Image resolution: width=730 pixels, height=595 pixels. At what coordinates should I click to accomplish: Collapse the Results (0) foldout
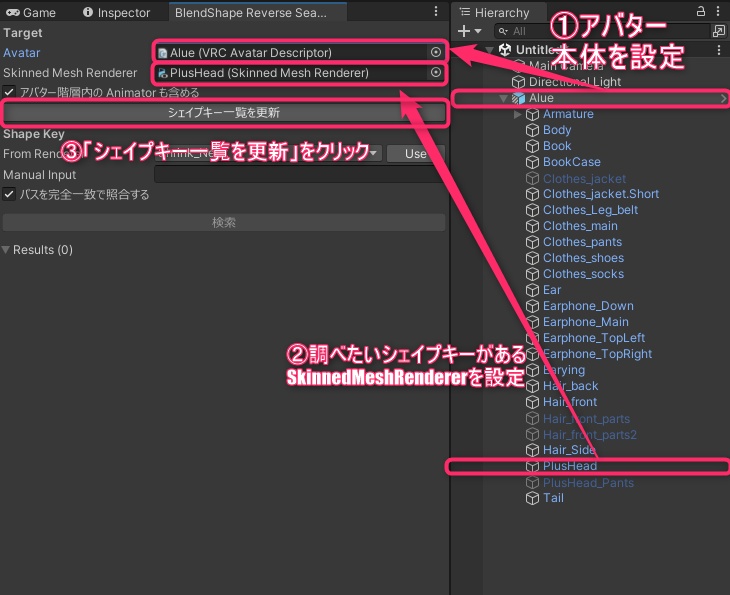pyautogui.click(x=6, y=250)
